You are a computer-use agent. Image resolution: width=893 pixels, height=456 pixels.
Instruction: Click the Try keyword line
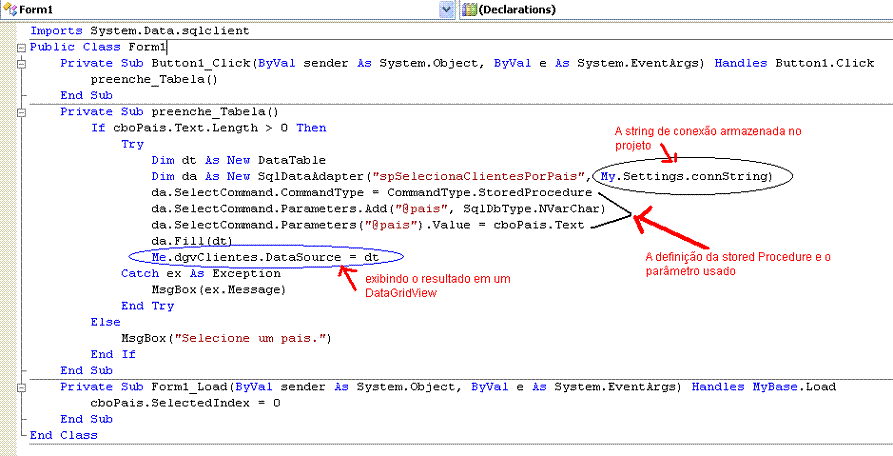[132, 145]
